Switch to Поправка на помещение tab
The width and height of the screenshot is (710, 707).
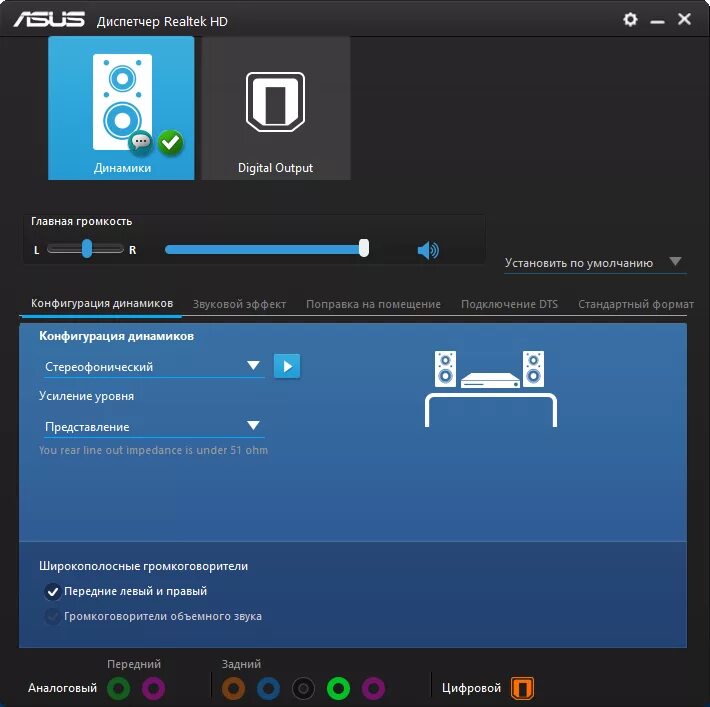pos(373,304)
